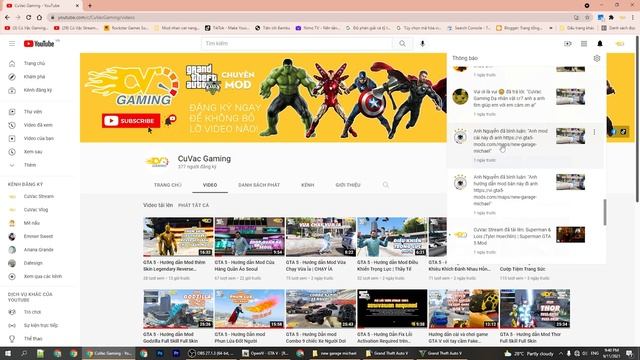Open new garage michael folder in taskbar

point(335,353)
